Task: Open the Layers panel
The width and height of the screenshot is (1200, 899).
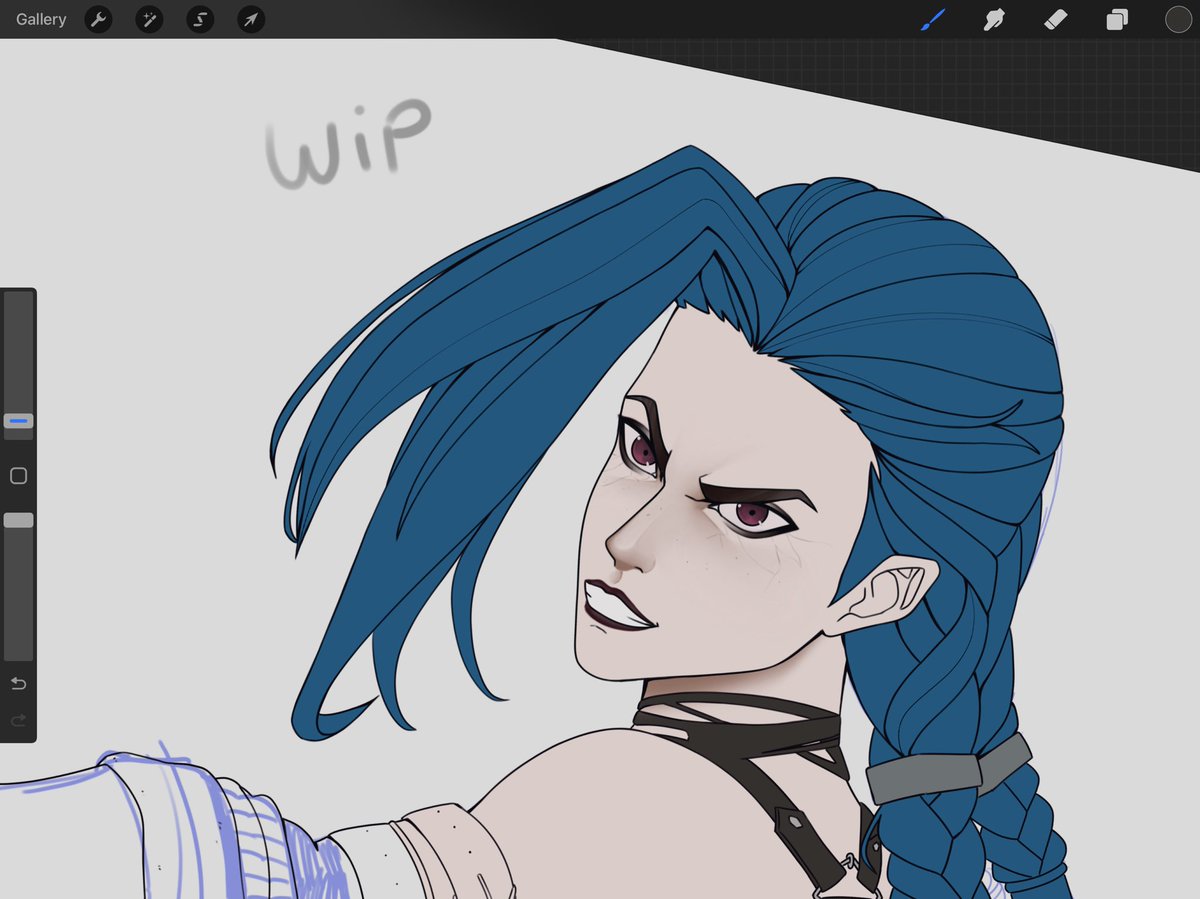Action: pyautogui.click(x=1117, y=19)
